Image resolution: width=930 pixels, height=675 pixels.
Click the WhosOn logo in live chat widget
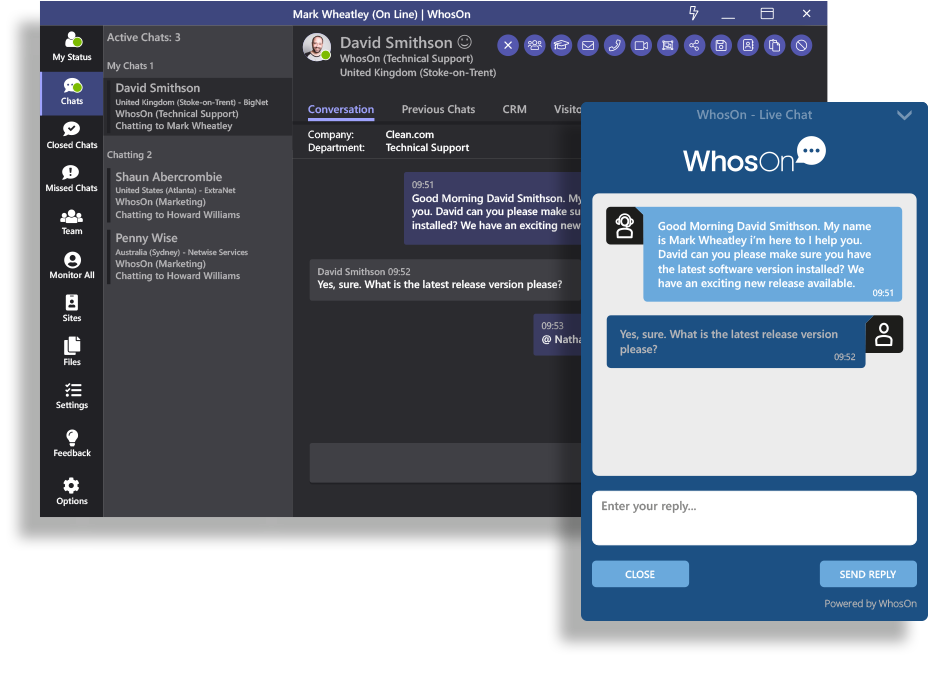(754, 155)
